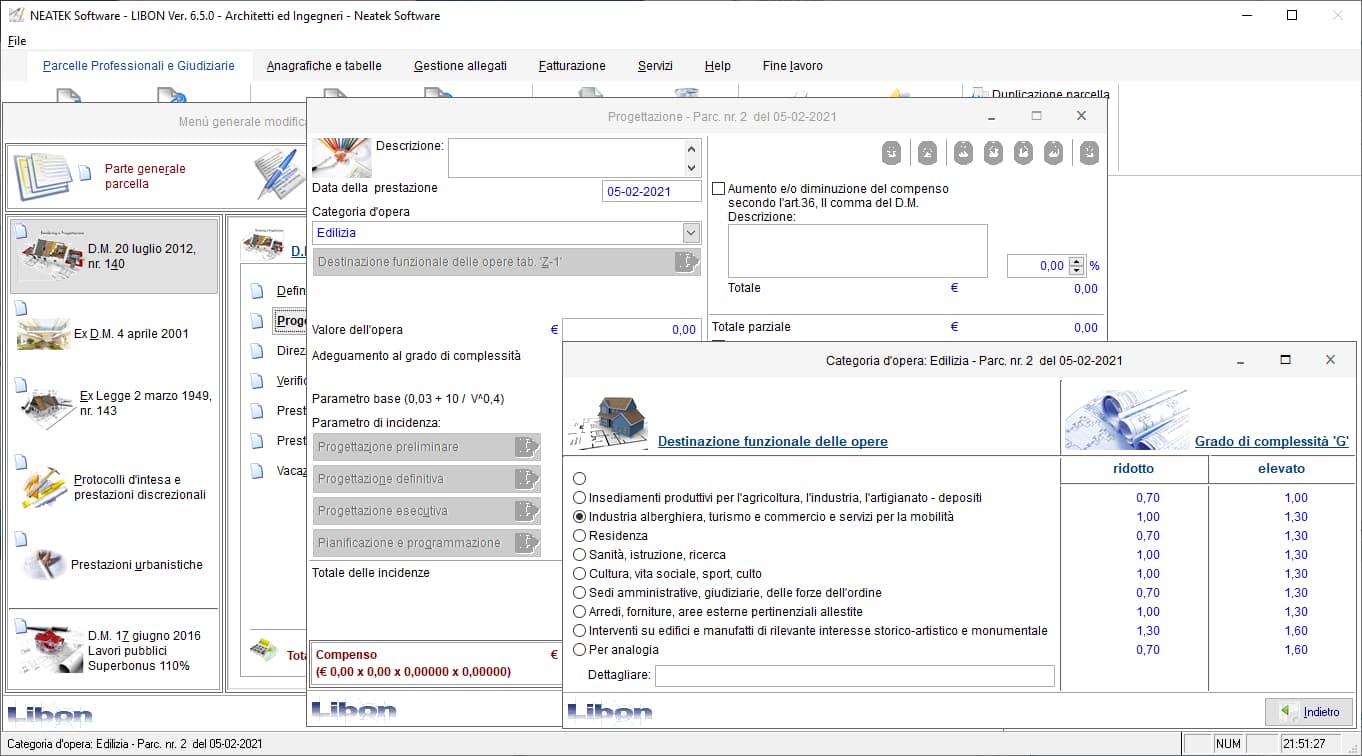Image resolution: width=1362 pixels, height=756 pixels.
Task: Click the house blueprint icon in Categoria d'opera window
Action: [608, 422]
